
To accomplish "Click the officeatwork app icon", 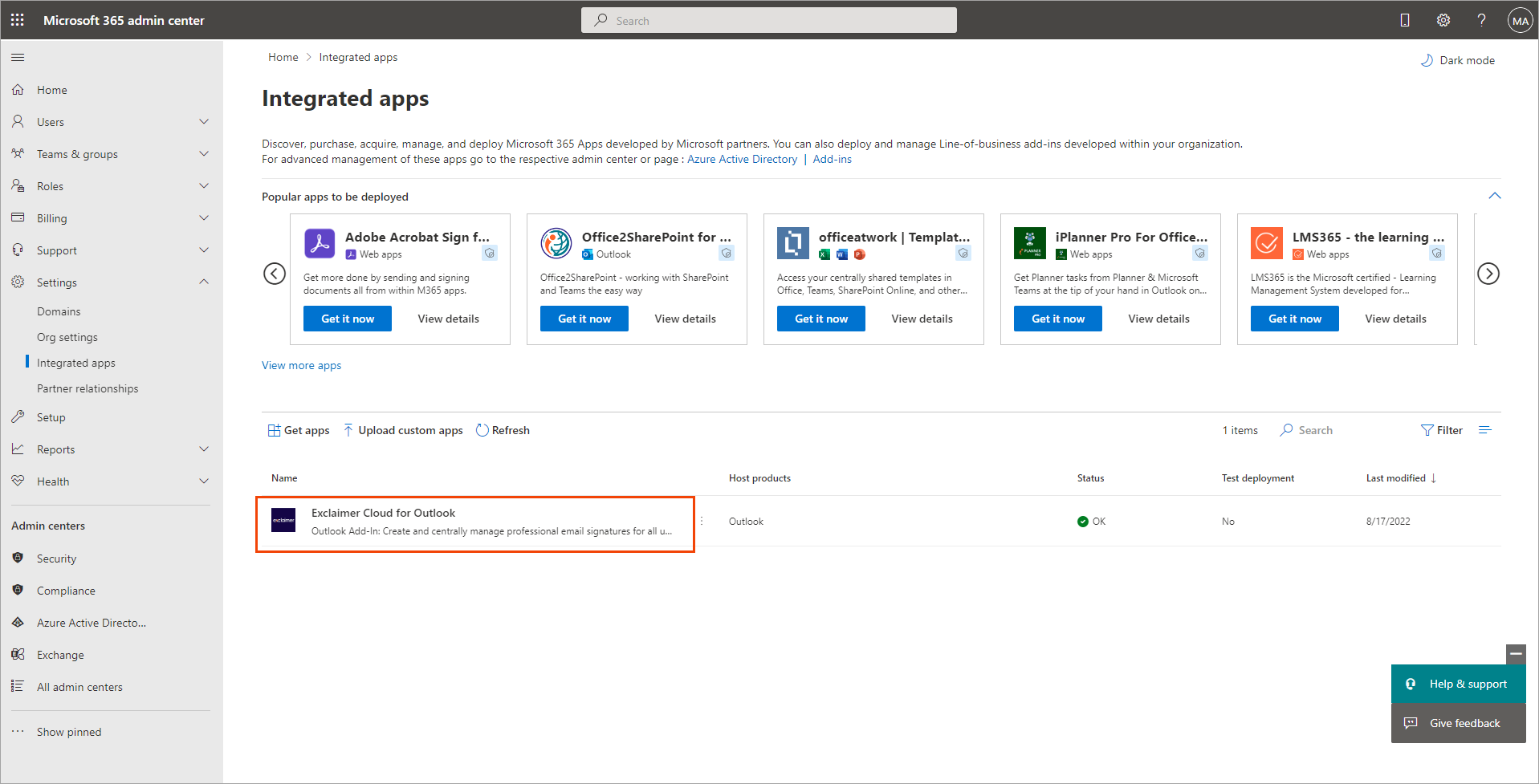I will point(793,243).
